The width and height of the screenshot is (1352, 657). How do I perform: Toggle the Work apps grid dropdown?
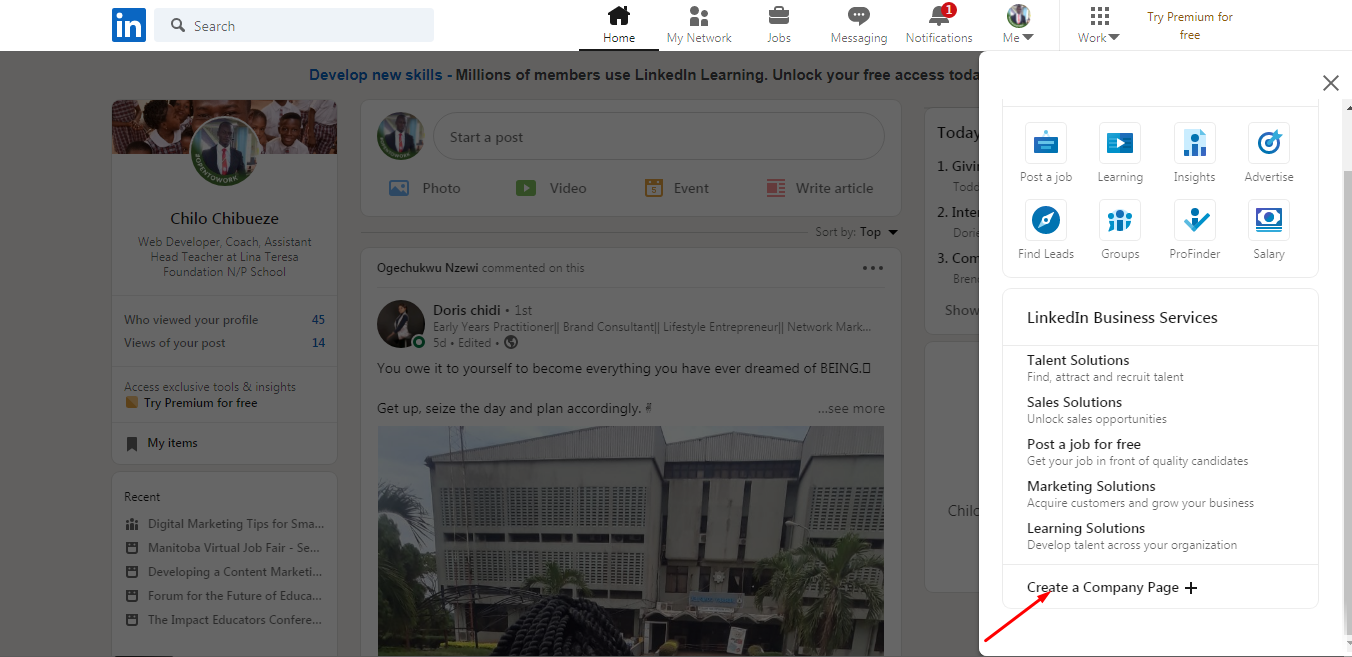pyautogui.click(x=1099, y=25)
